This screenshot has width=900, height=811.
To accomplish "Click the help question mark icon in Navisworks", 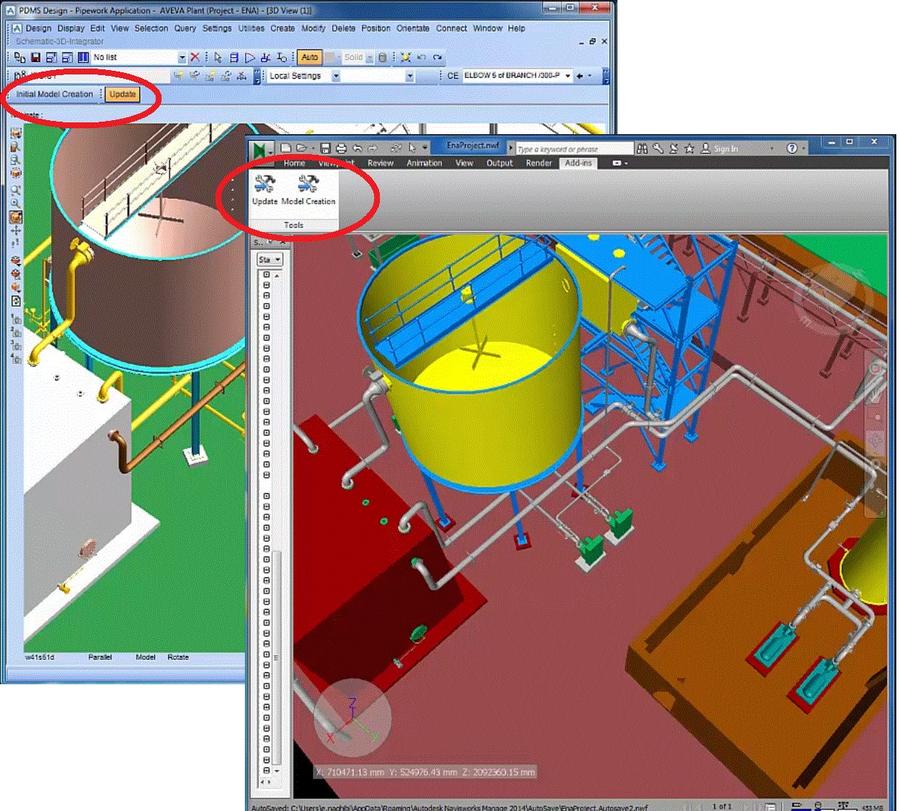I will point(792,148).
